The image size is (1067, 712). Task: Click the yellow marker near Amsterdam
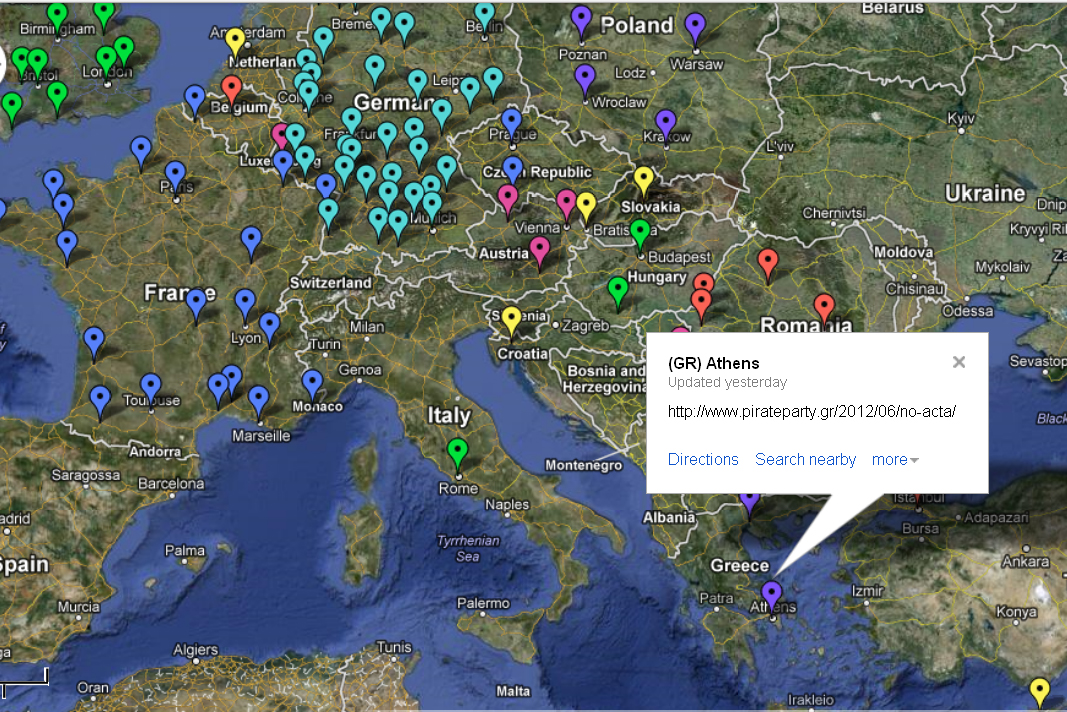[235, 40]
